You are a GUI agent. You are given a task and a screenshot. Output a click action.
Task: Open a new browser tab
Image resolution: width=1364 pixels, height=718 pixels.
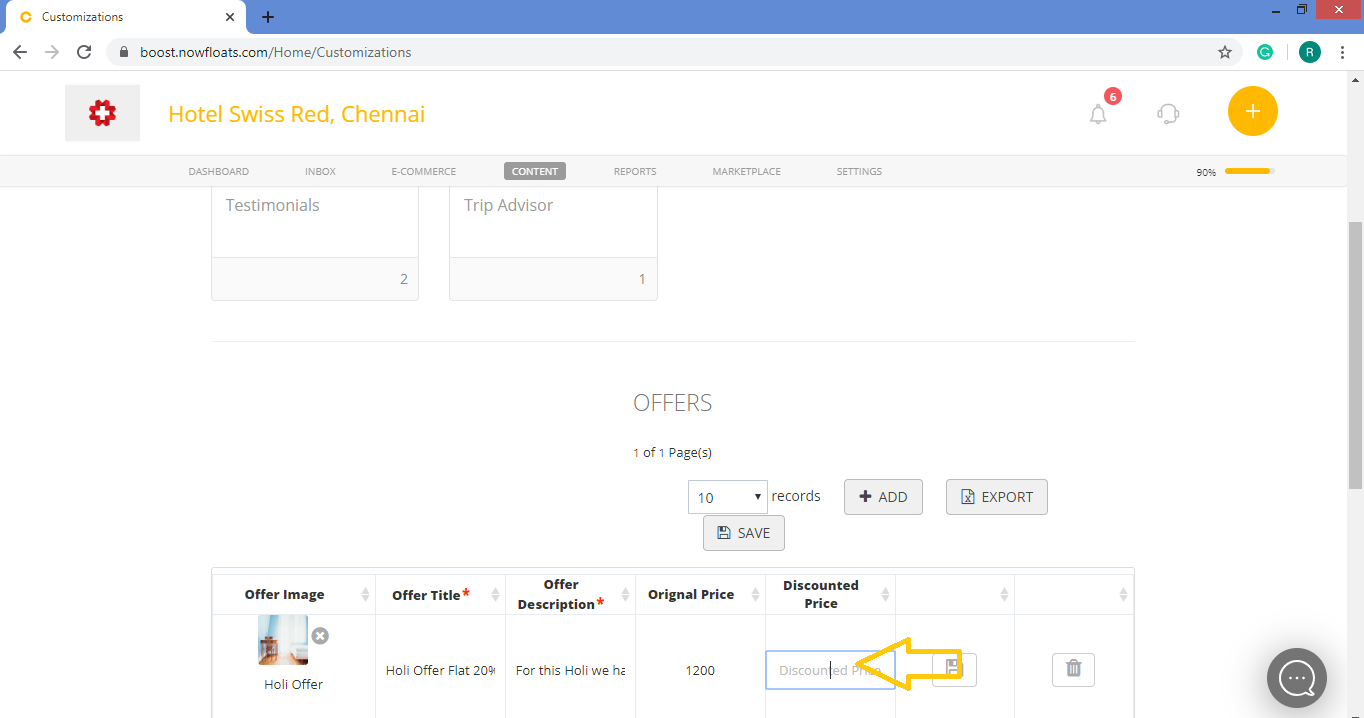tap(268, 17)
